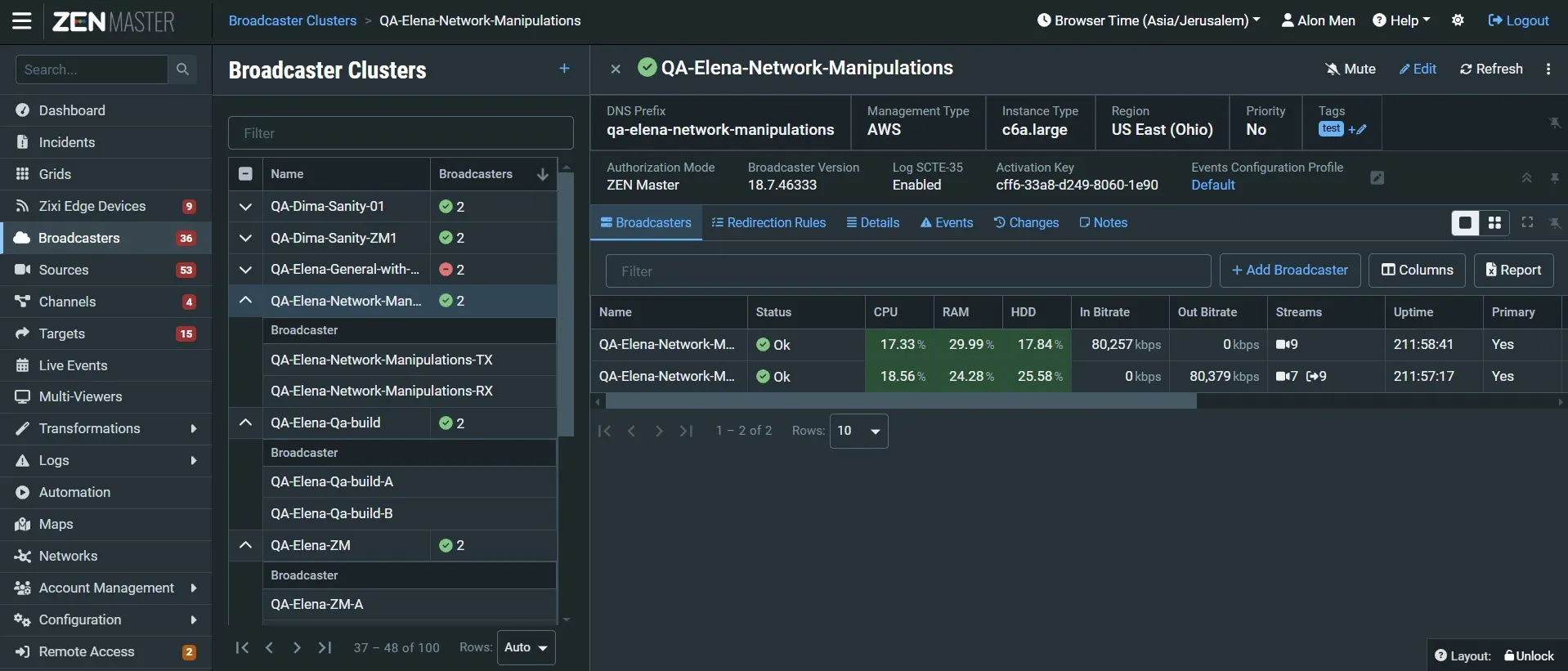The image size is (1568, 671).
Task: Unlock the layout
Action: pos(1529,655)
